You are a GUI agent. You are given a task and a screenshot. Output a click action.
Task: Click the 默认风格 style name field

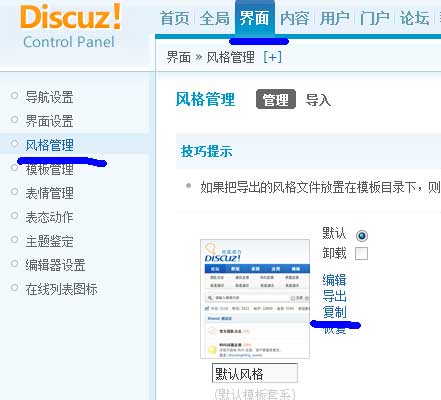[255, 373]
